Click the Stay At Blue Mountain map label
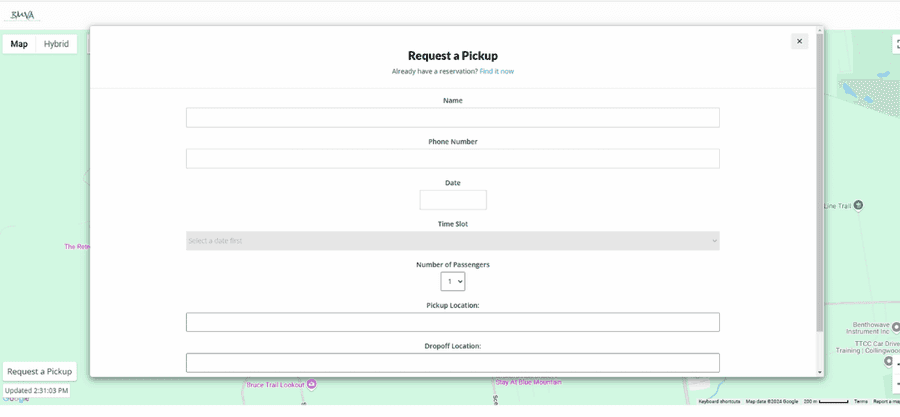This screenshot has height=417, width=900. (528, 382)
